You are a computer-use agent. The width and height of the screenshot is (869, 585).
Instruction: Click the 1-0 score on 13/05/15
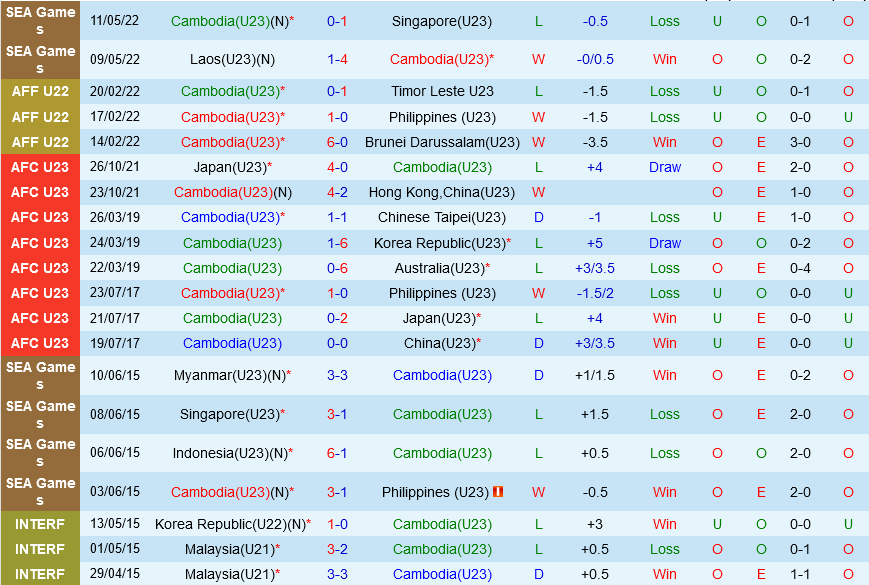(x=337, y=524)
